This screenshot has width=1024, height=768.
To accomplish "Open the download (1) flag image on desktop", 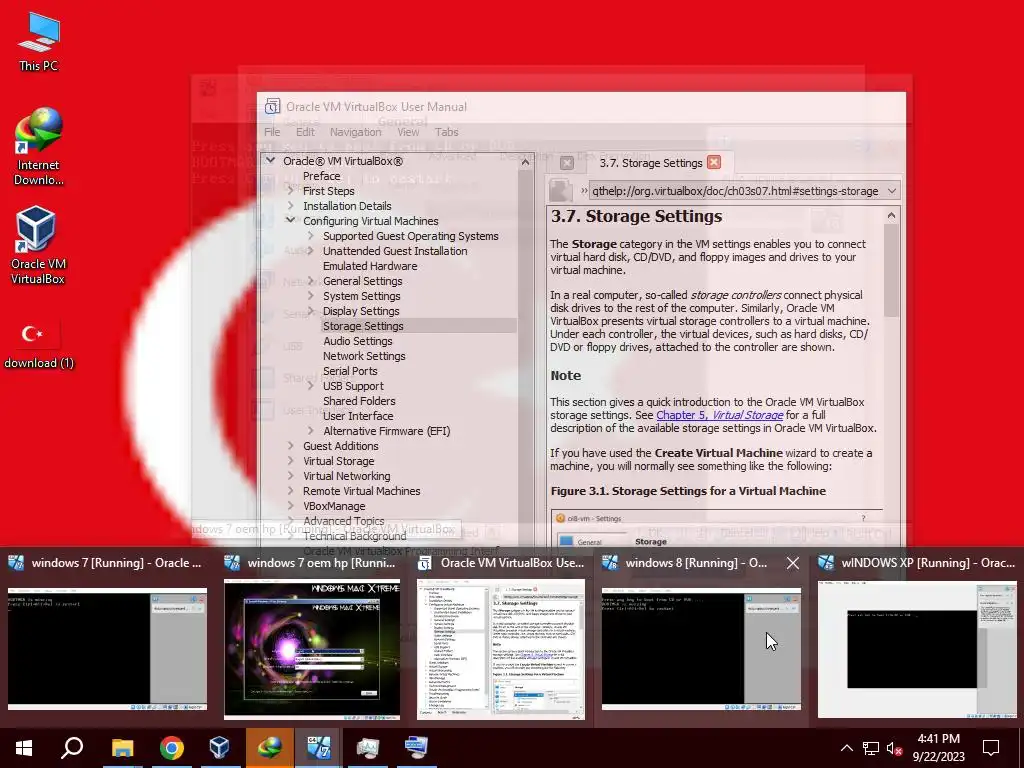I will [39, 343].
